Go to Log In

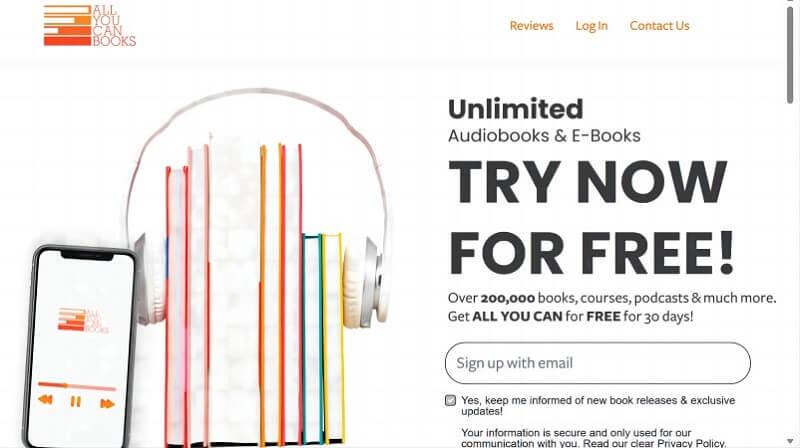pos(591,26)
